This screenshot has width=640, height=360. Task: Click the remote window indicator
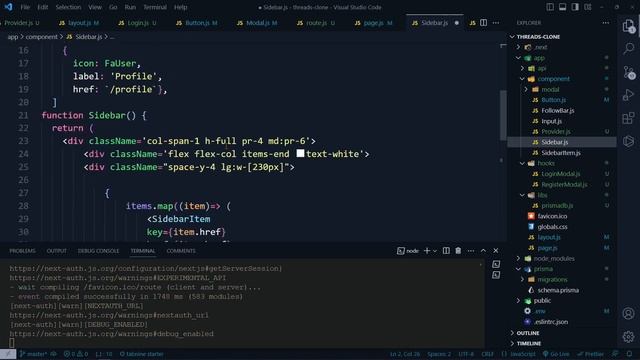[8, 354]
